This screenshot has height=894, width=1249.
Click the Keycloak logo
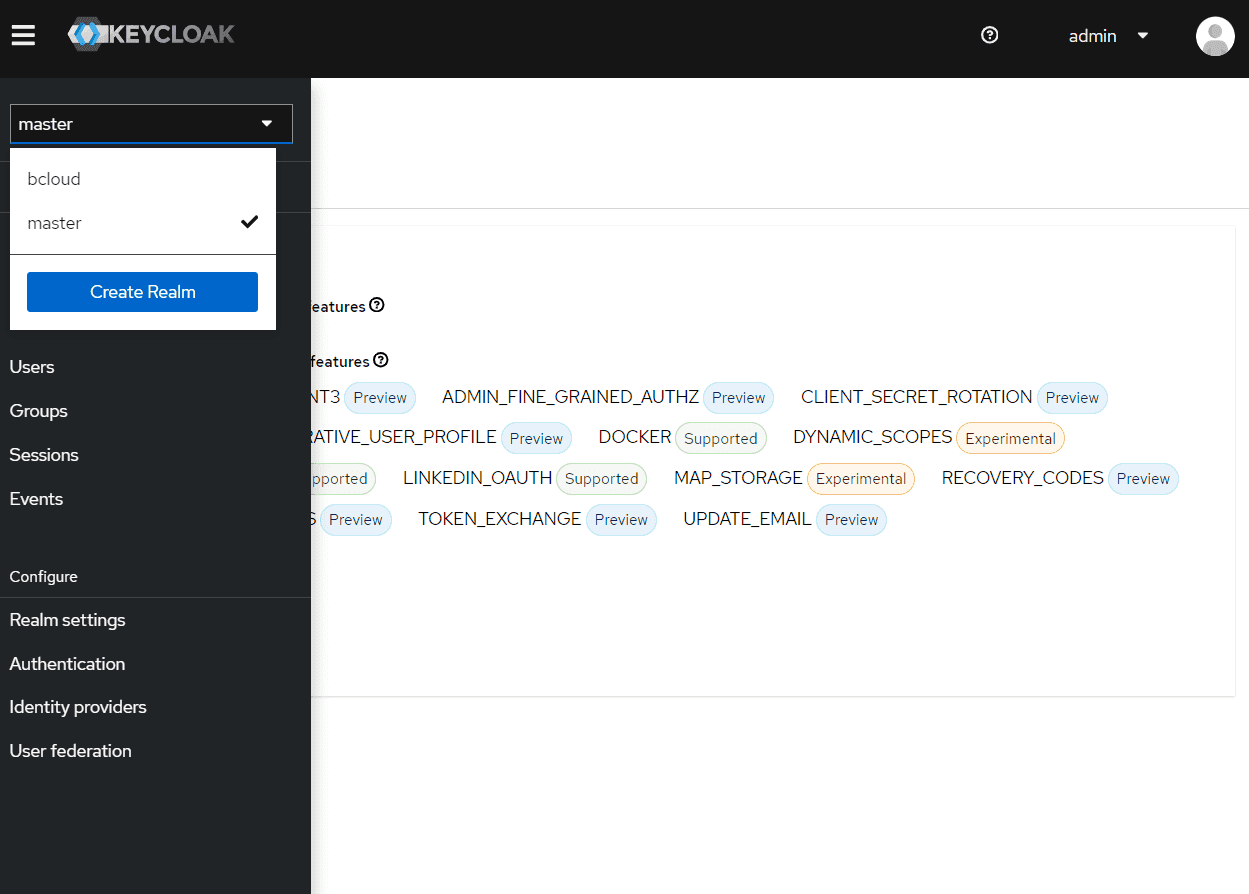click(151, 35)
